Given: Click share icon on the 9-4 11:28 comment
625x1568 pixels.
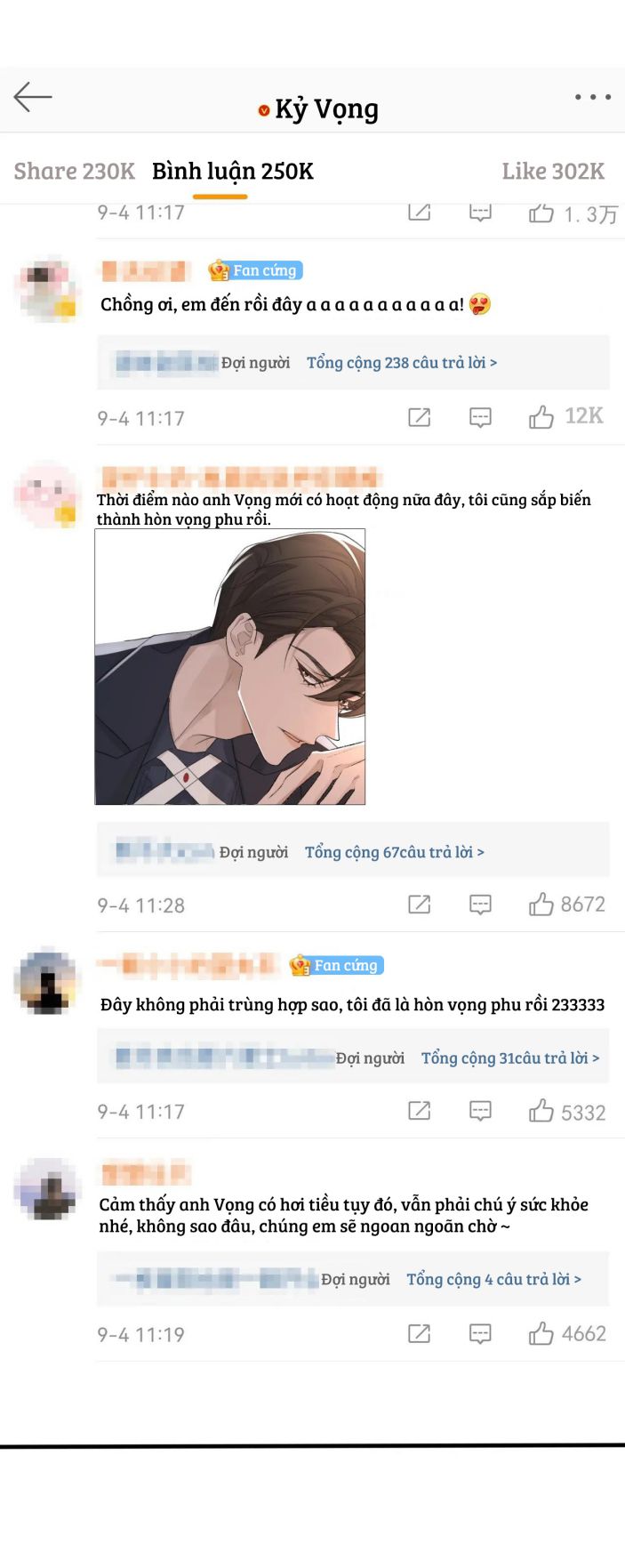Looking at the screenshot, I should (x=419, y=905).
